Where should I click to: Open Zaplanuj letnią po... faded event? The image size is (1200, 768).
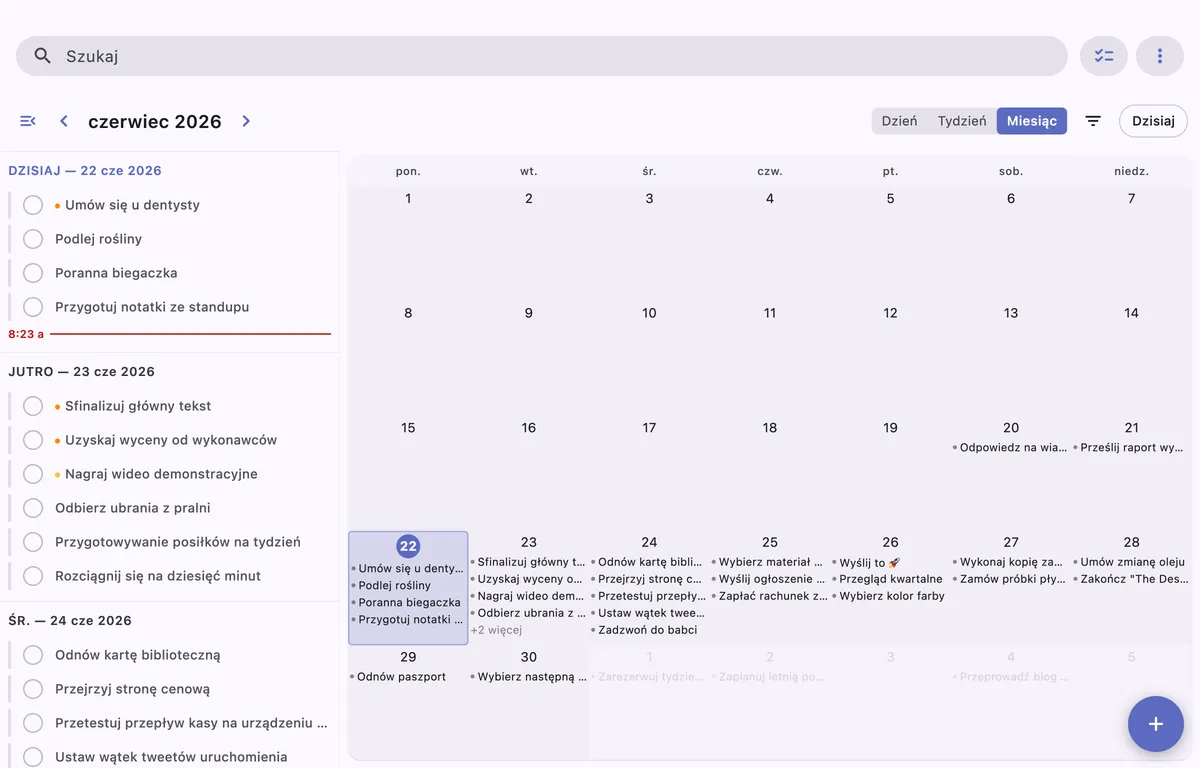[769, 677]
